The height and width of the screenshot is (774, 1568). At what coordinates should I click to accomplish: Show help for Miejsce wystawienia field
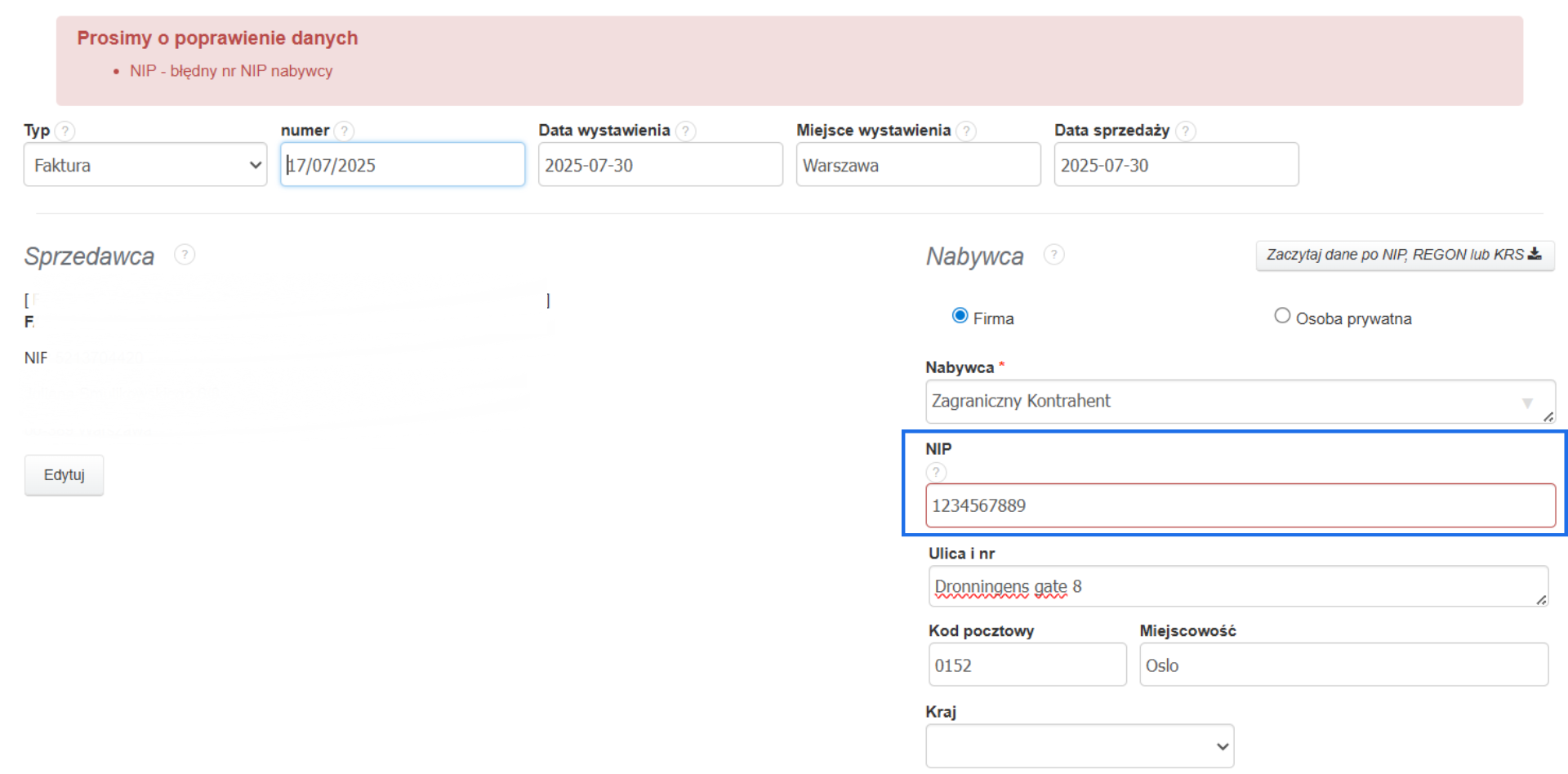(x=966, y=131)
